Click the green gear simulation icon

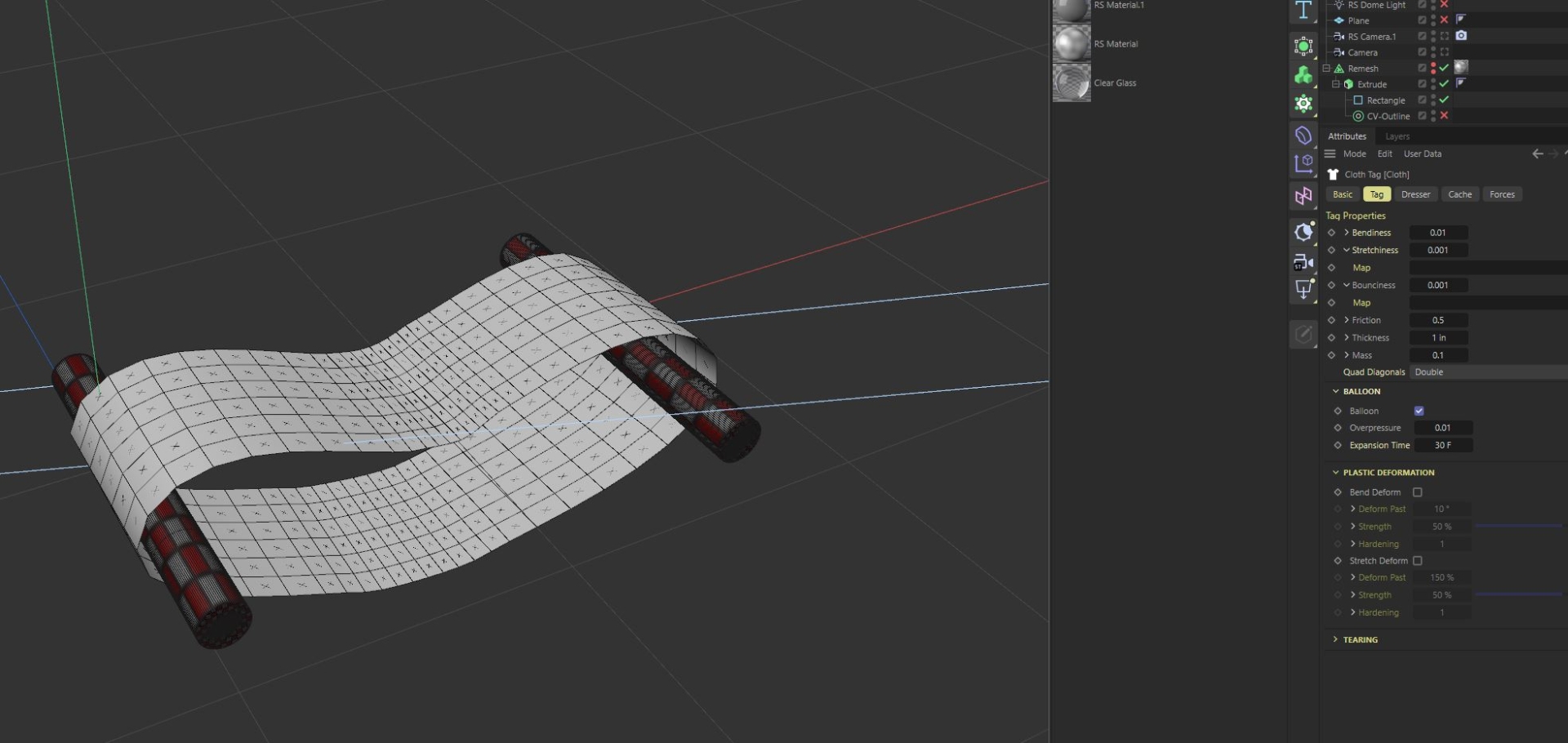point(1303,103)
